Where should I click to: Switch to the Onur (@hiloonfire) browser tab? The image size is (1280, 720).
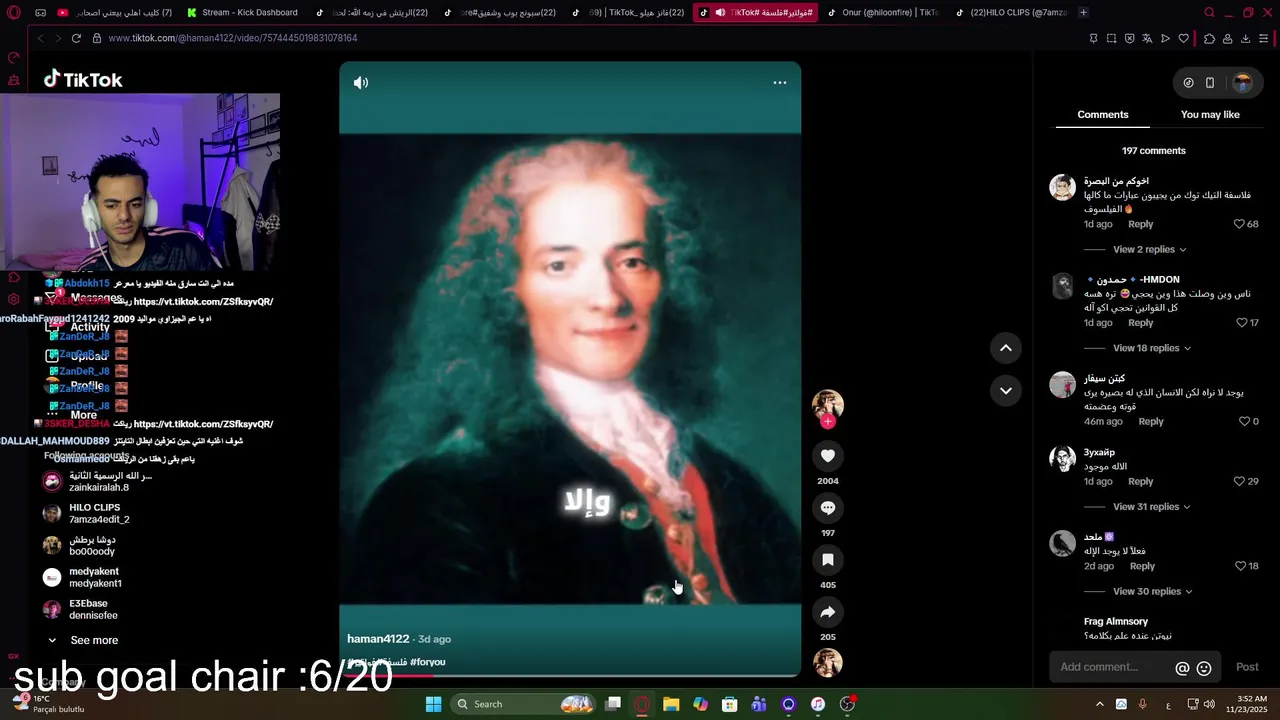tap(884, 12)
